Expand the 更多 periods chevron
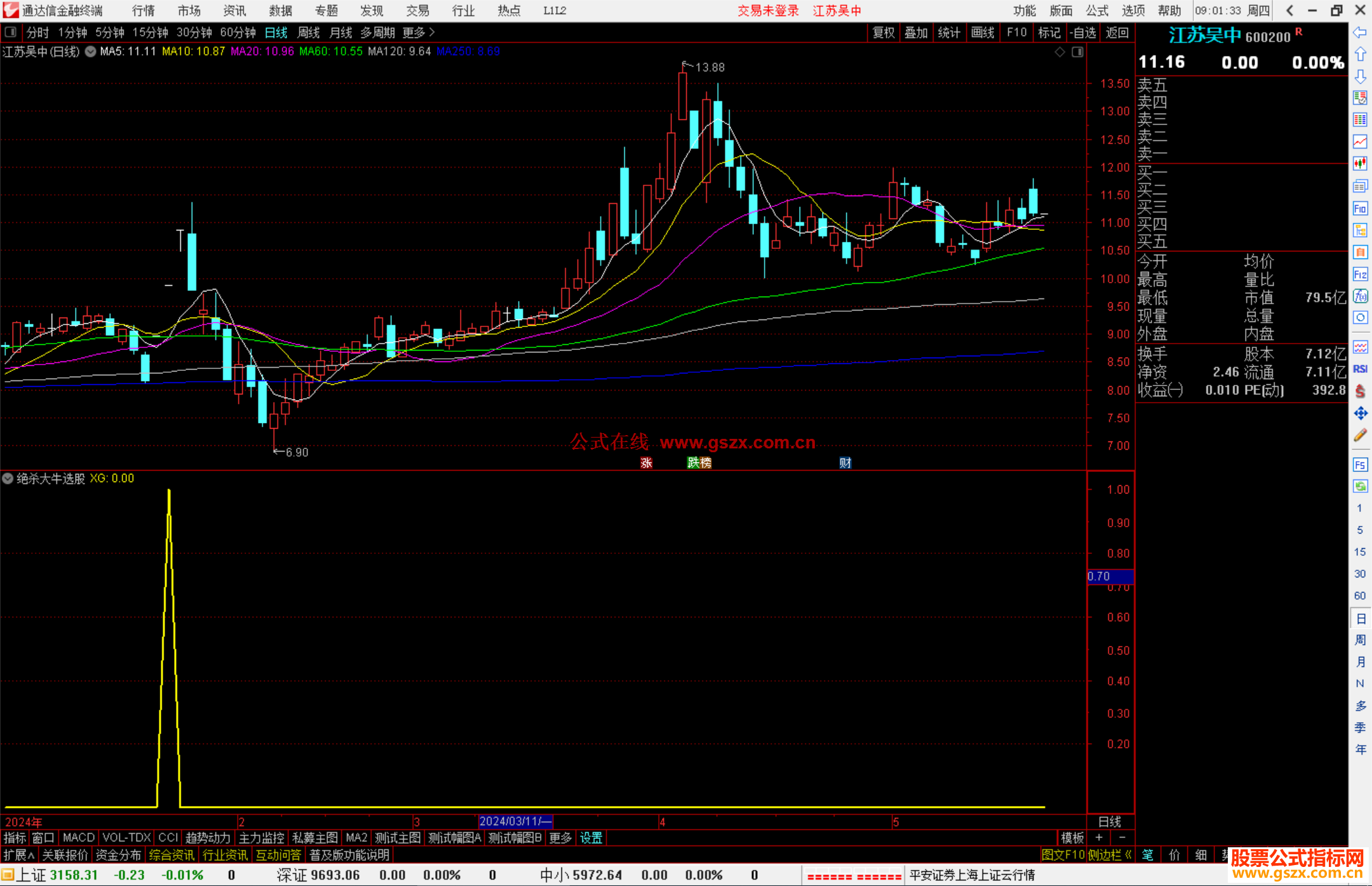Image resolution: width=1372 pixels, height=886 pixels. pos(432,32)
